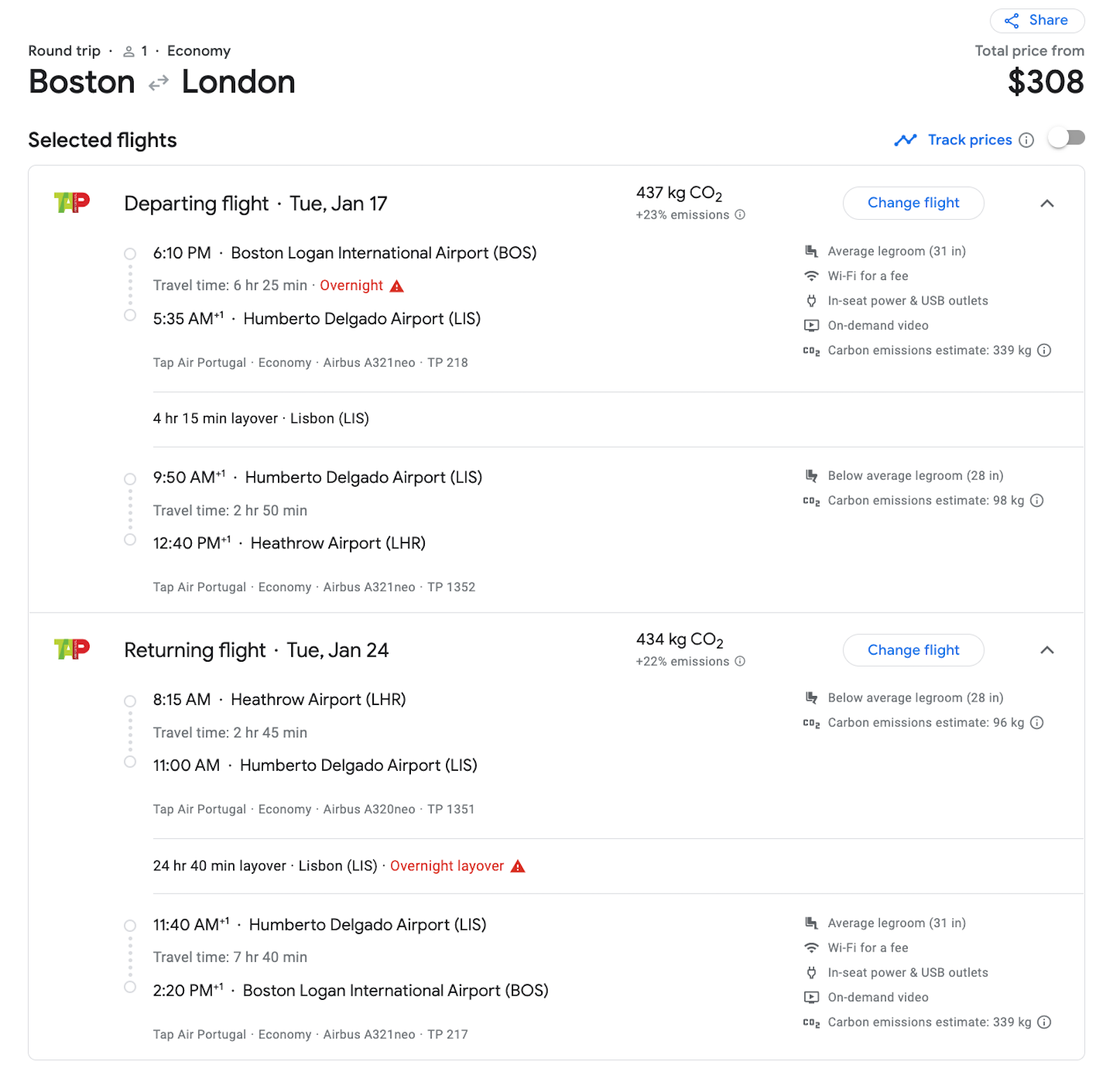
Task: Click the Overnight warning triangle on departing flight
Action: coord(397,285)
